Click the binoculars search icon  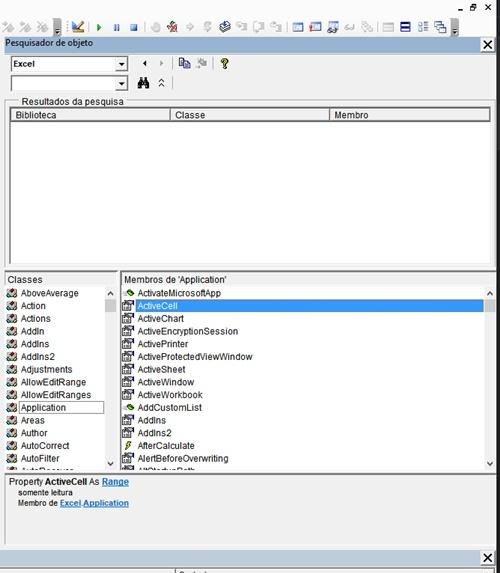[x=143, y=83]
